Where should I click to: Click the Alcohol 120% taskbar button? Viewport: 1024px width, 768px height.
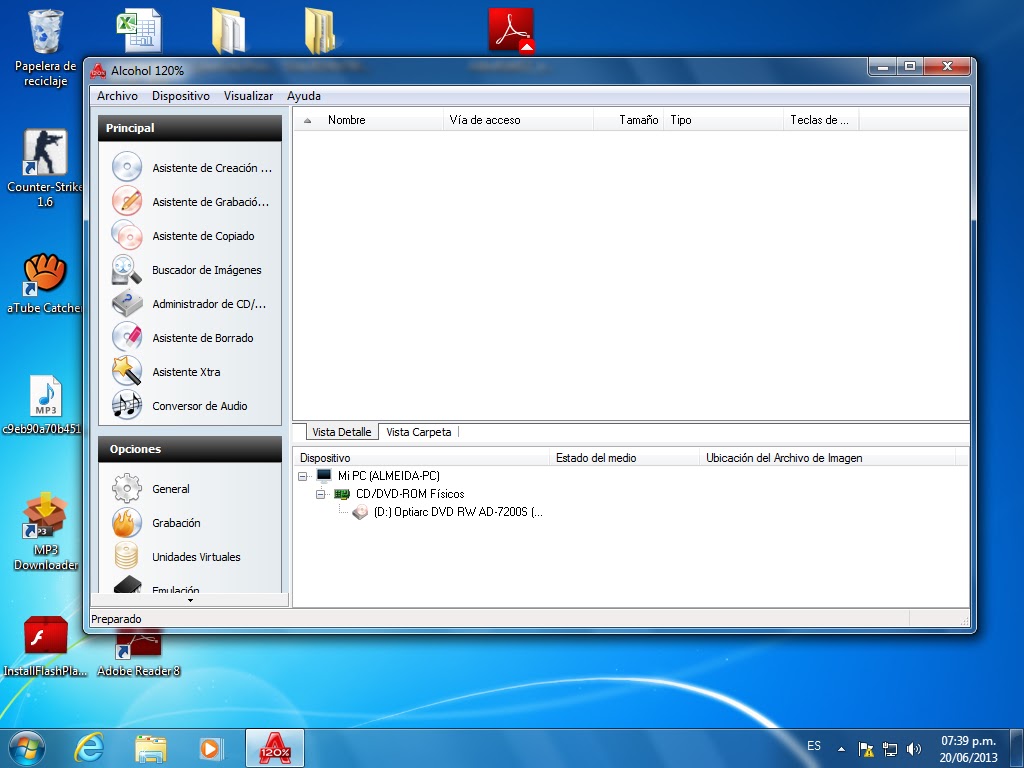(275, 748)
